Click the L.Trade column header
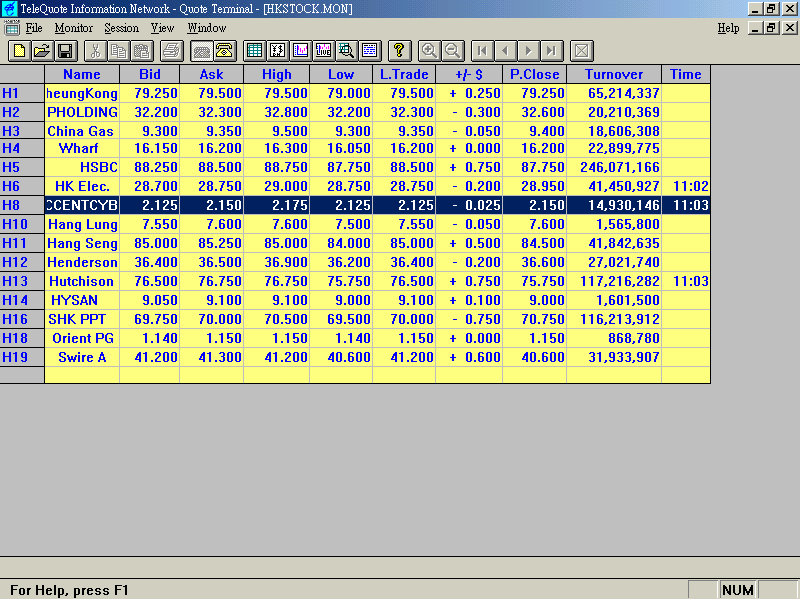800x600 pixels. (x=404, y=74)
